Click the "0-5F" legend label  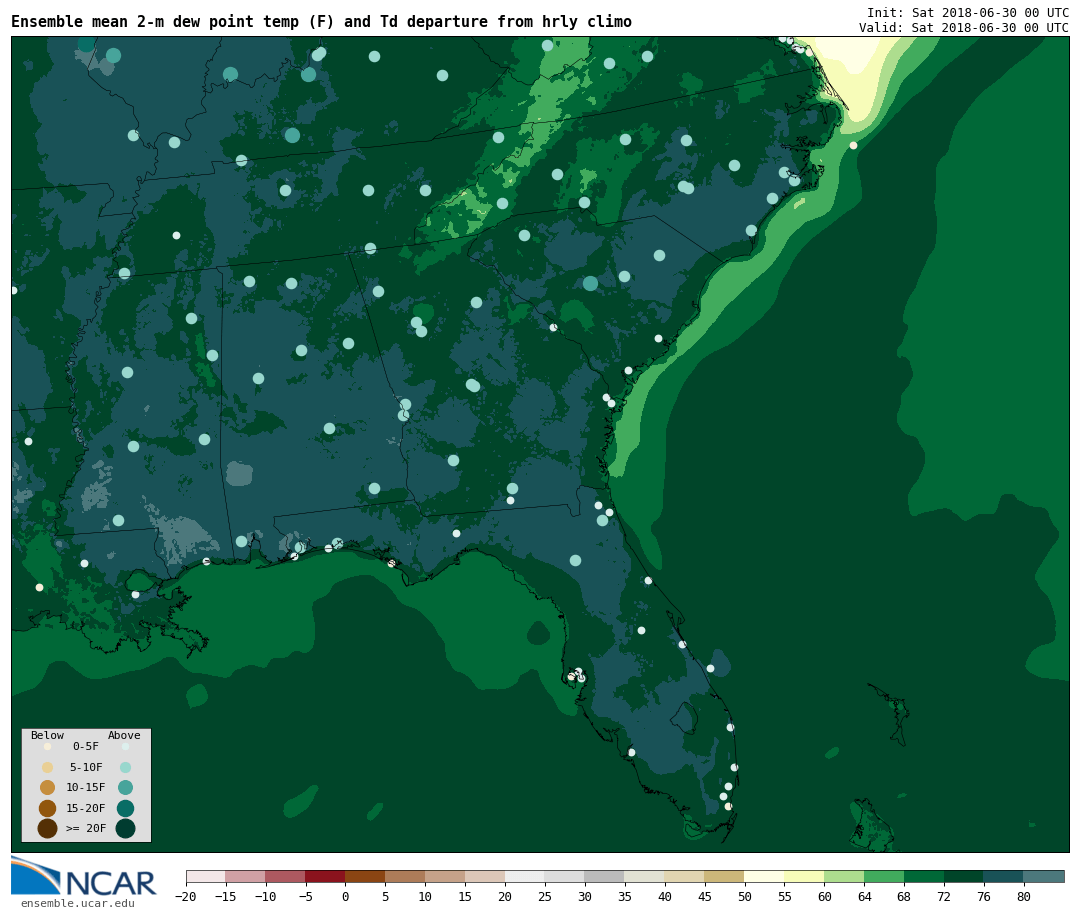(x=86, y=746)
